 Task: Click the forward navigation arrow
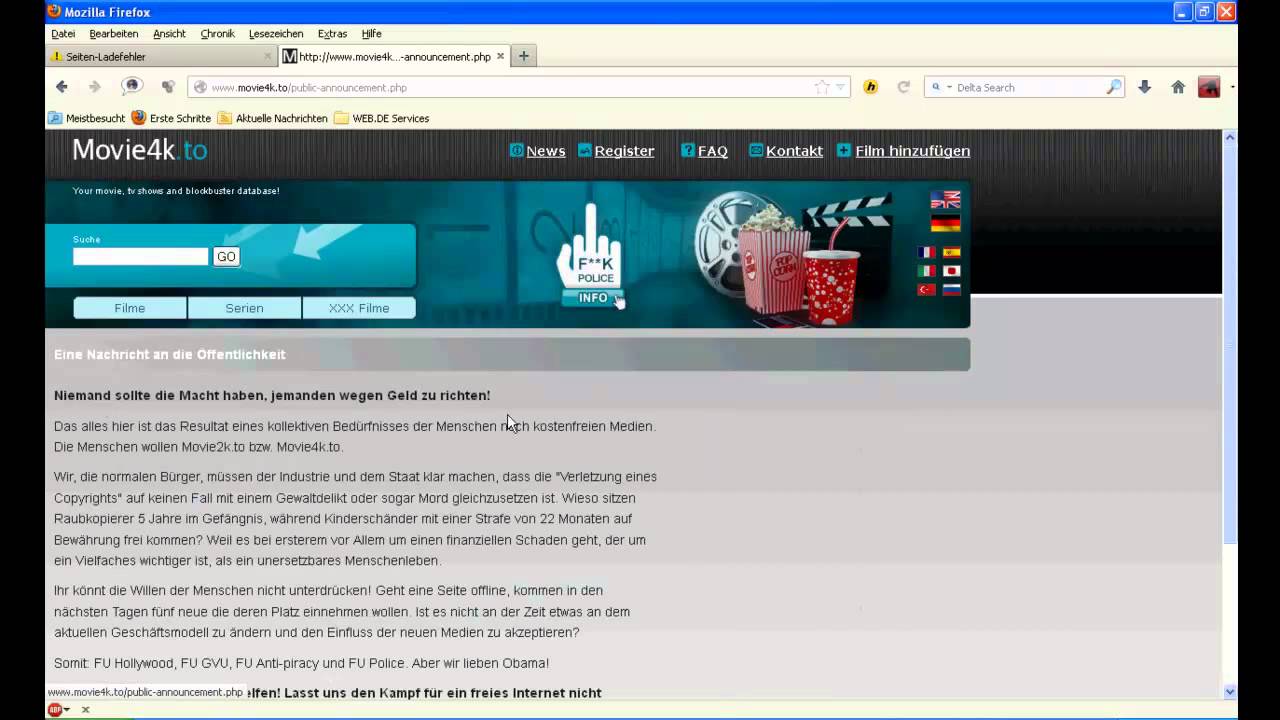tap(95, 87)
